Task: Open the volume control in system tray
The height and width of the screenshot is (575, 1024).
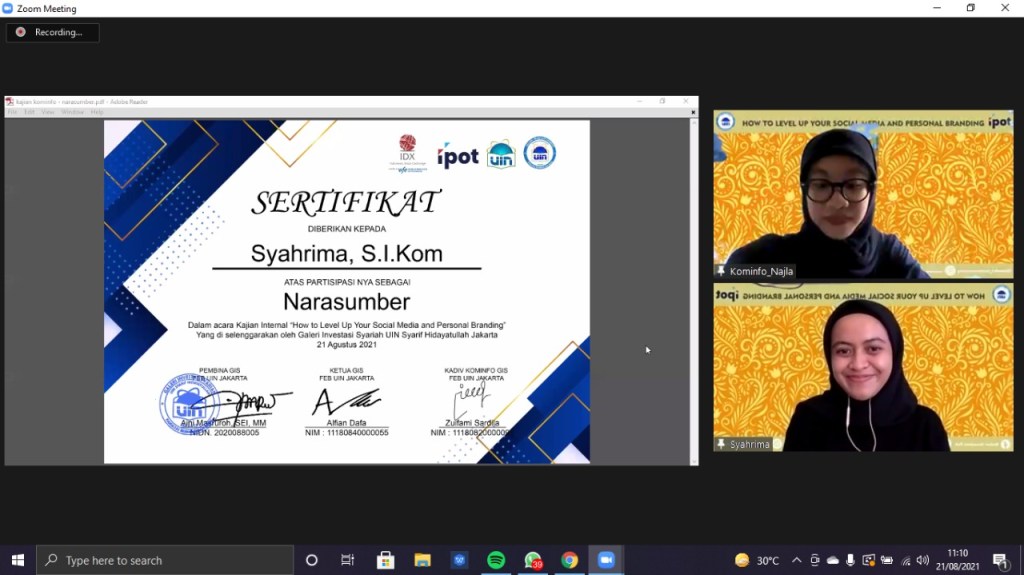Action: (x=922, y=560)
